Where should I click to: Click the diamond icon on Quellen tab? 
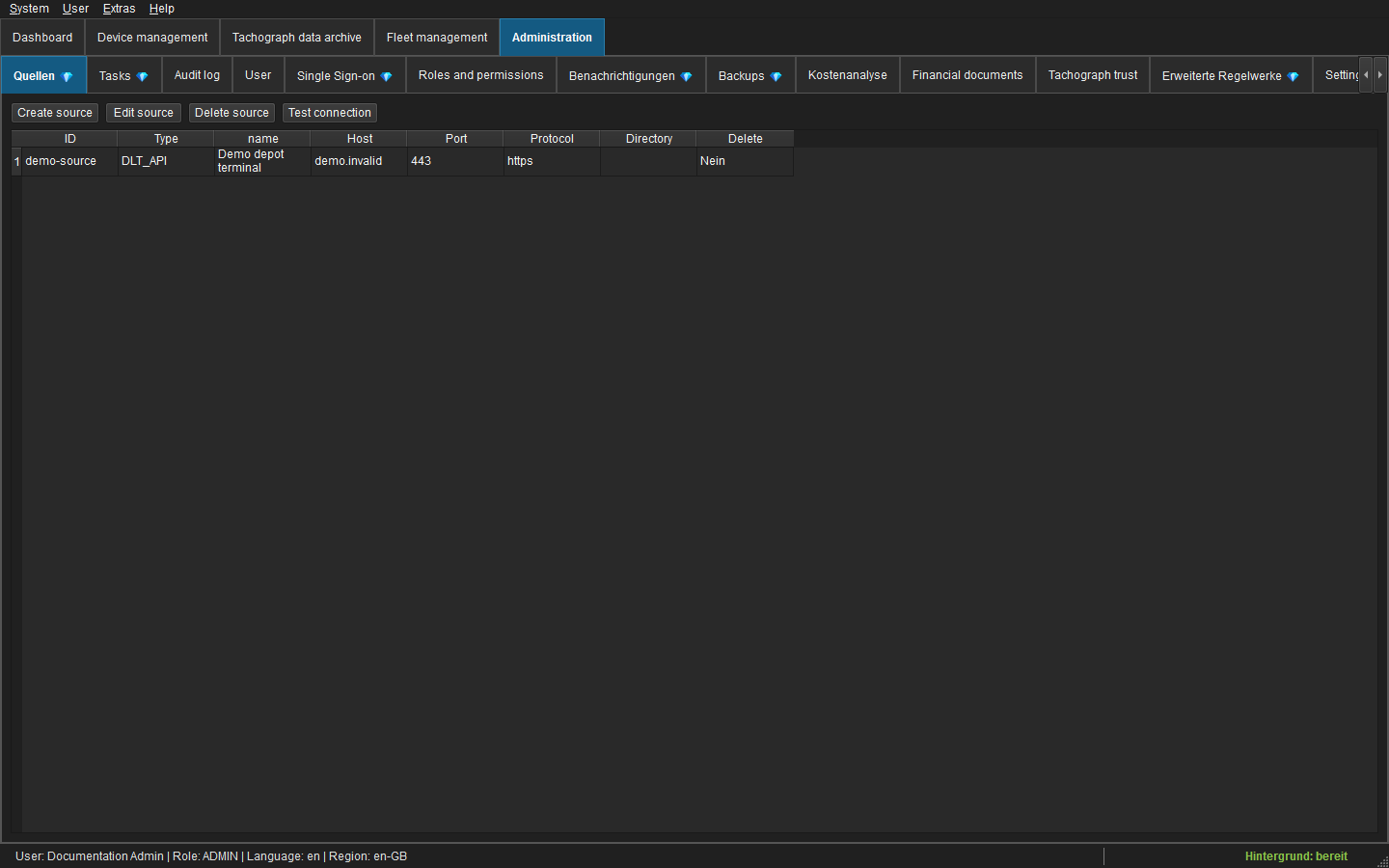[68, 76]
